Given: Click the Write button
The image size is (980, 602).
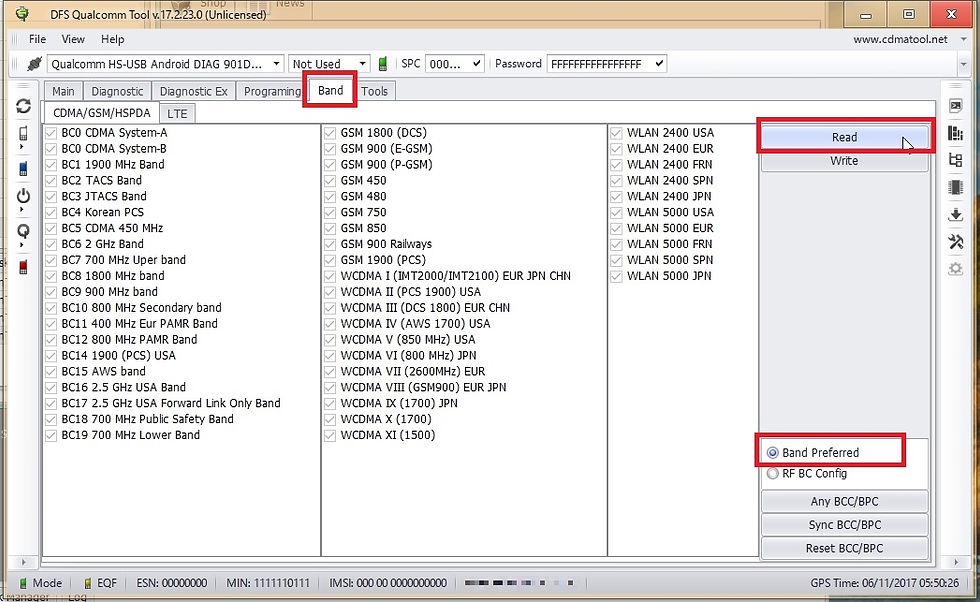Looking at the screenshot, I should point(844,161).
